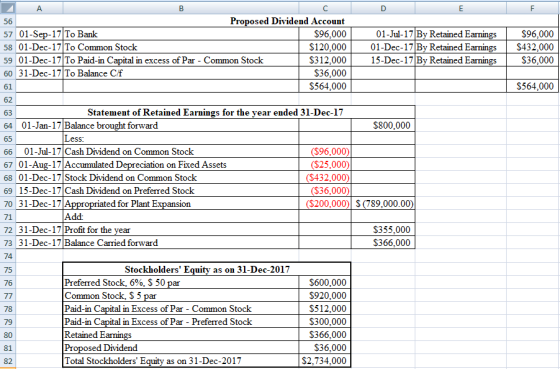Image resolution: width=560 pixels, height=369 pixels.
Task: Select column F header
Action: (532, 8)
